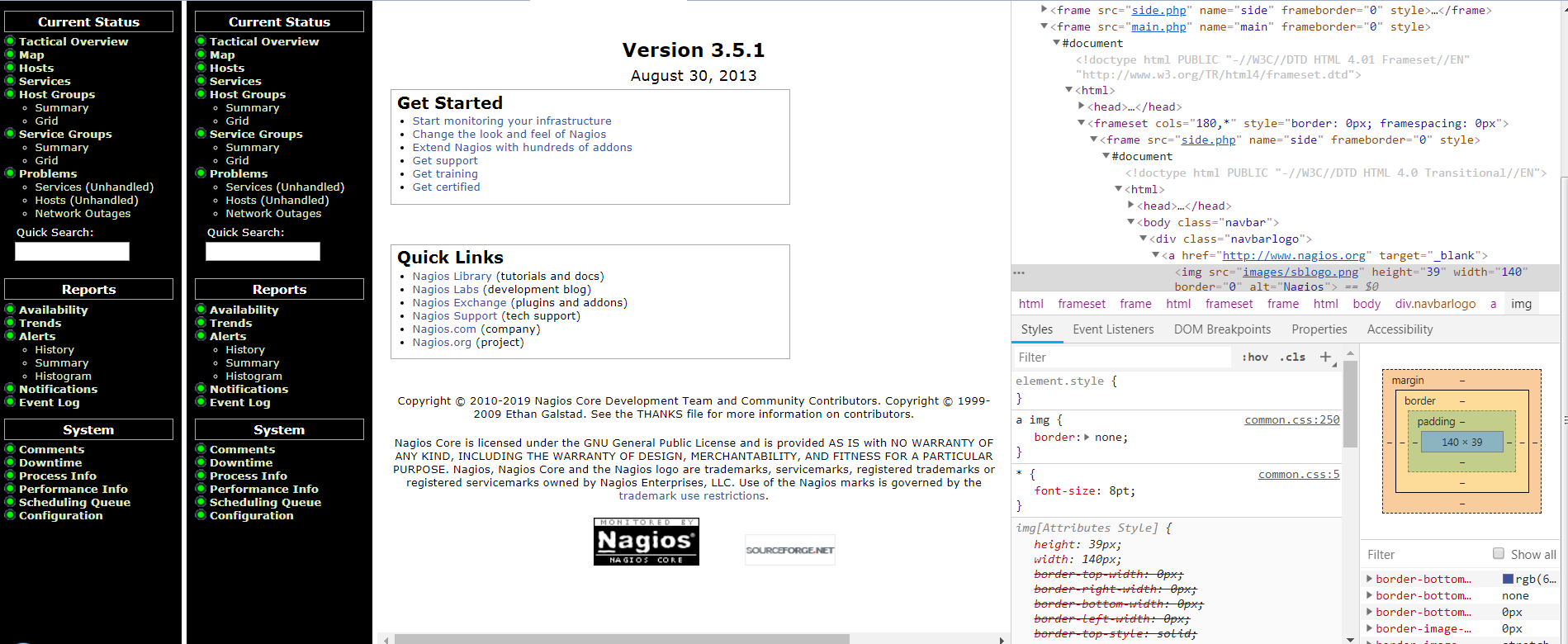This screenshot has width=1568, height=644.
Task: Enable the Show all checkbox in the computed pane
Action: (x=1498, y=554)
